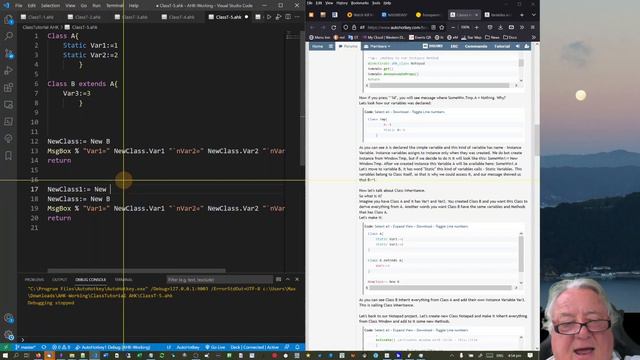Place cursor on line 17 NewClass1
640x360 pixels.
click(x=64, y=189)
